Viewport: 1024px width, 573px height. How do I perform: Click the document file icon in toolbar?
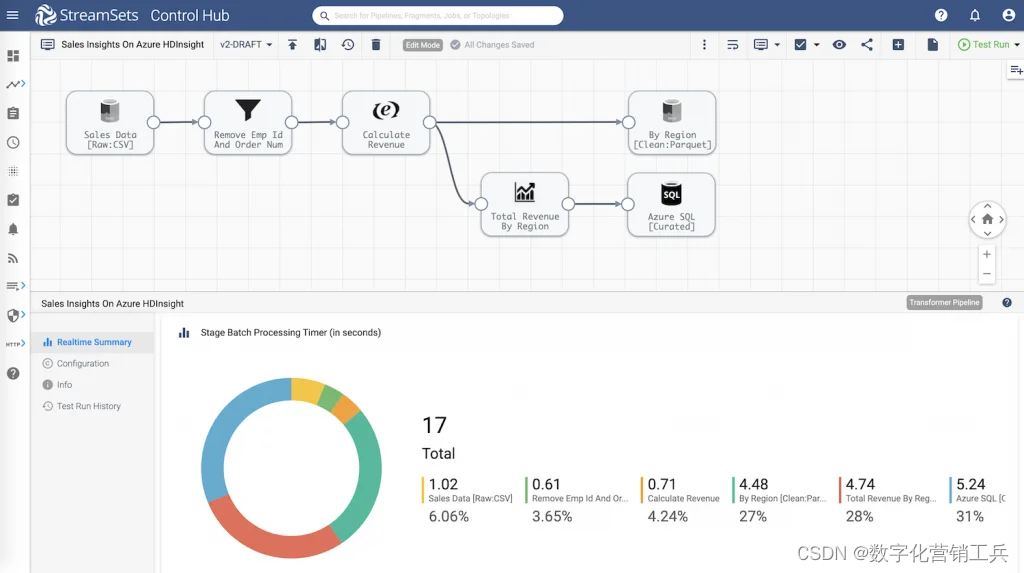[933, 44]
